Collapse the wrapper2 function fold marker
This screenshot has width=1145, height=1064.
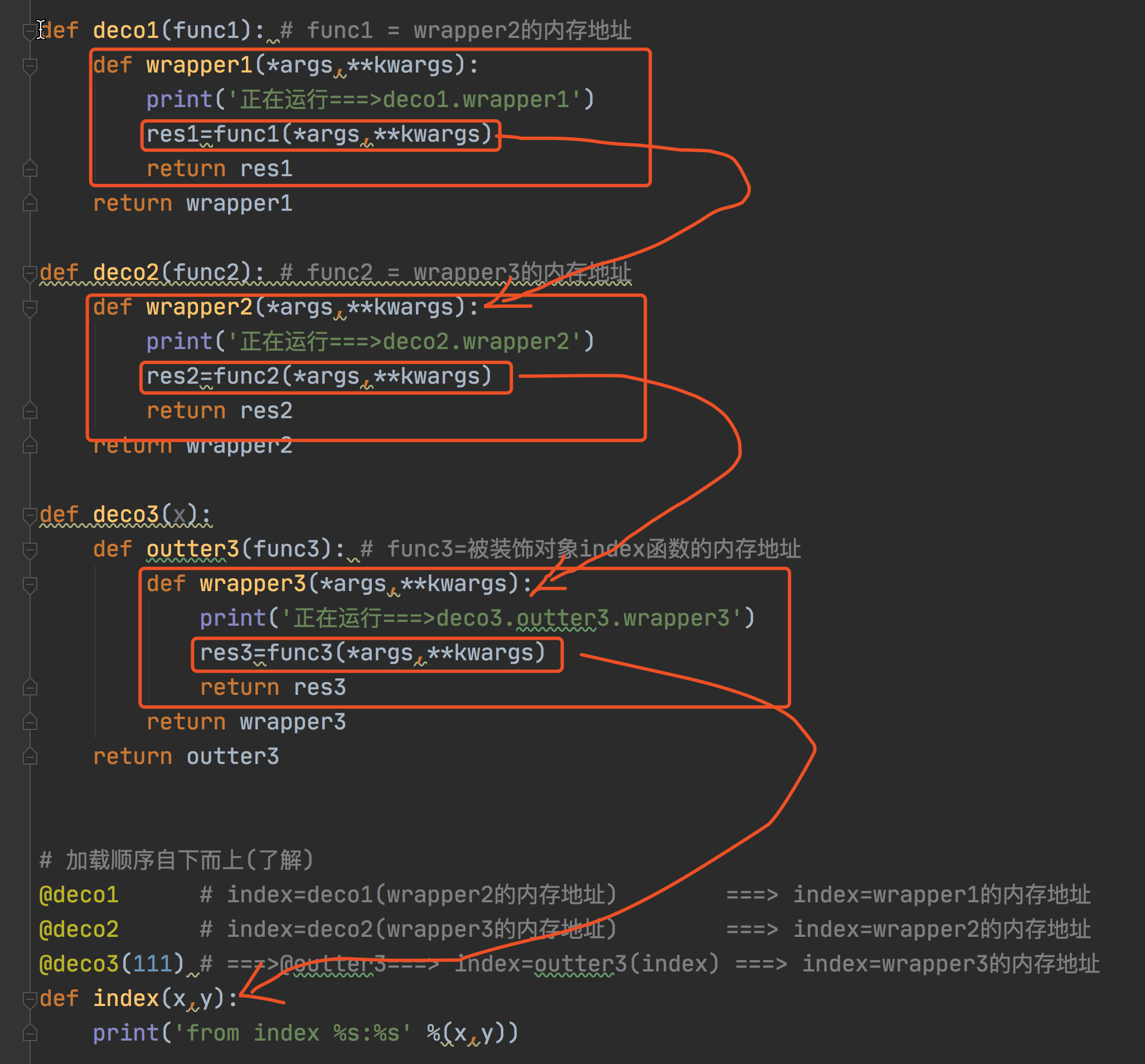tap(30, 307)
